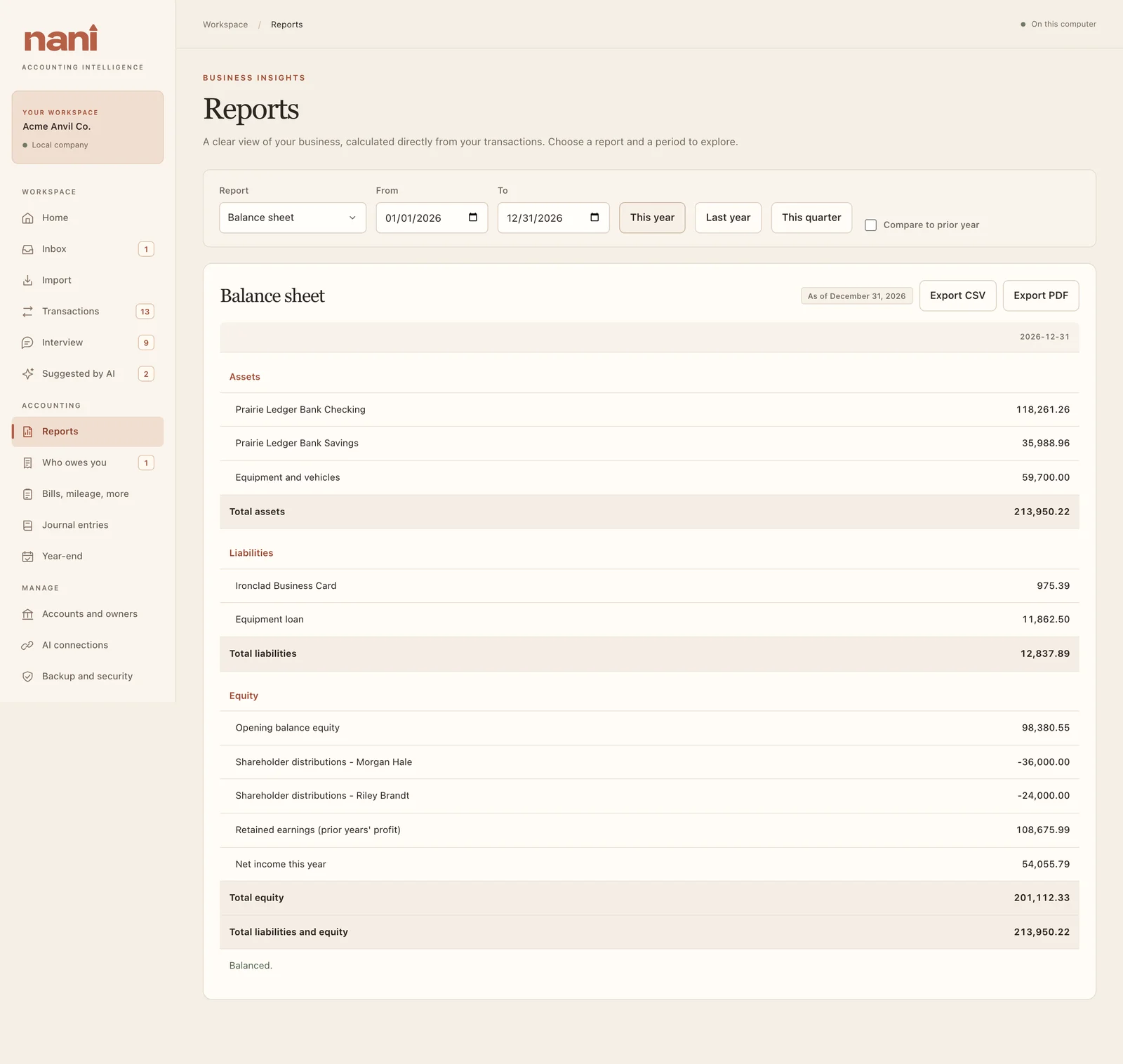The height and width of the screenshot is (1064, 1123).
Task: Click the Accounts and owners bank icon
Action: [x=27, y=614]
